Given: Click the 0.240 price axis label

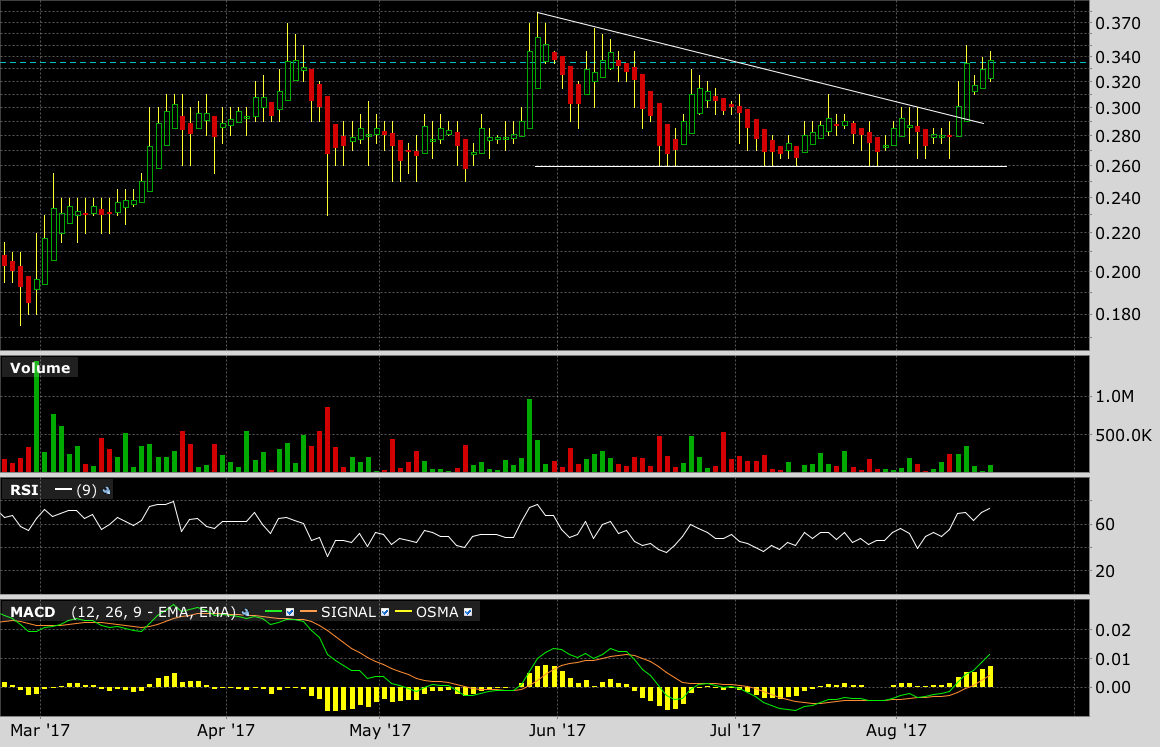Looking at the screenshot, I should pyautogui.click(x=1118, y=198).
